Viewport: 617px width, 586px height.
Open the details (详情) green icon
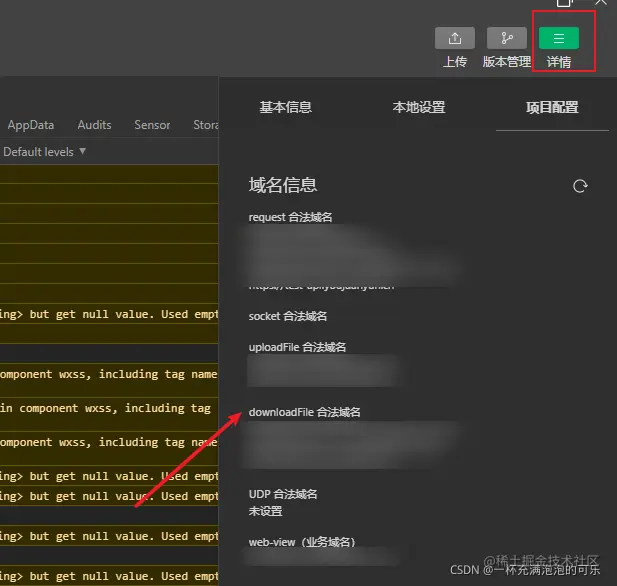coord(558,38)
